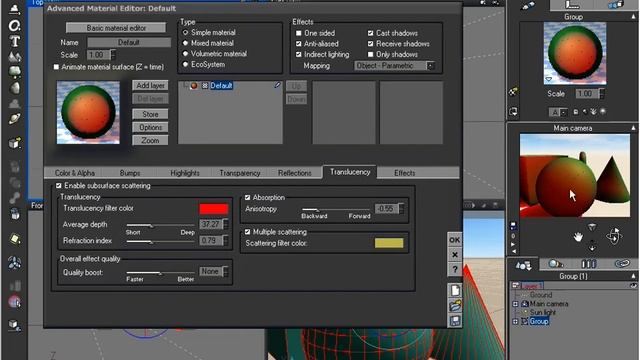Open the Objects tab in world browser

(523, 265)
